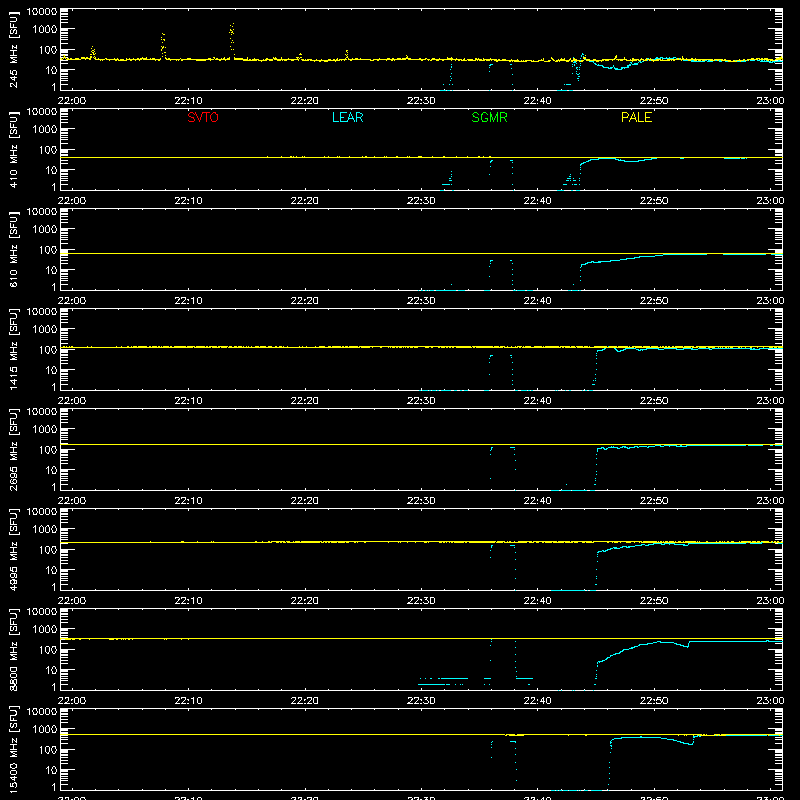This screenshot has width=800, height=800.
Task: Click the 10000 y-axis tick label of 245 MHz plot
Action: [x=42, y=12]
